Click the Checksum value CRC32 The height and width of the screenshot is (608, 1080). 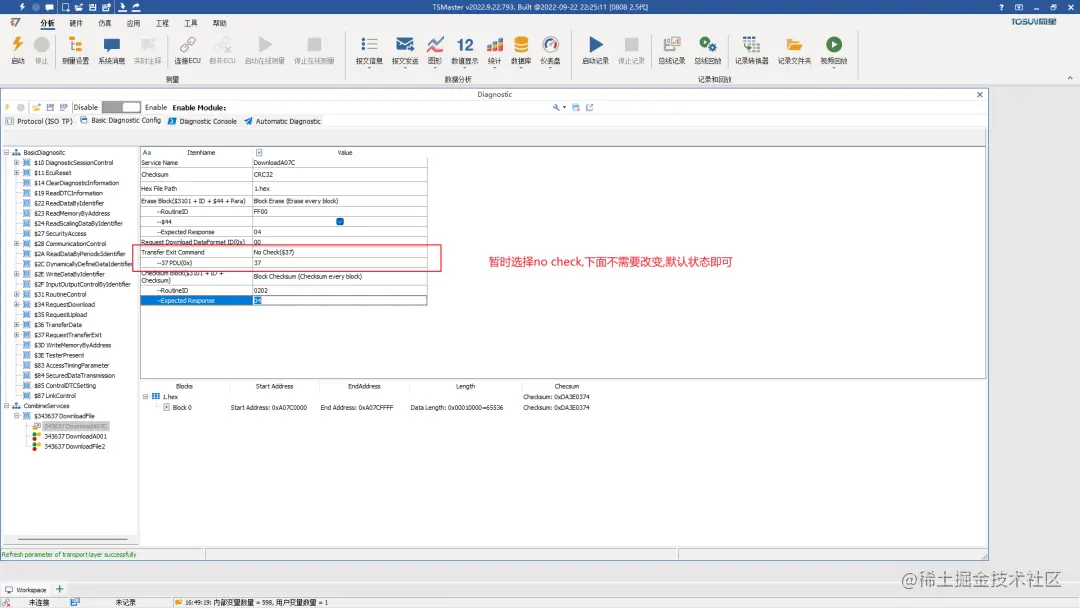340,175
